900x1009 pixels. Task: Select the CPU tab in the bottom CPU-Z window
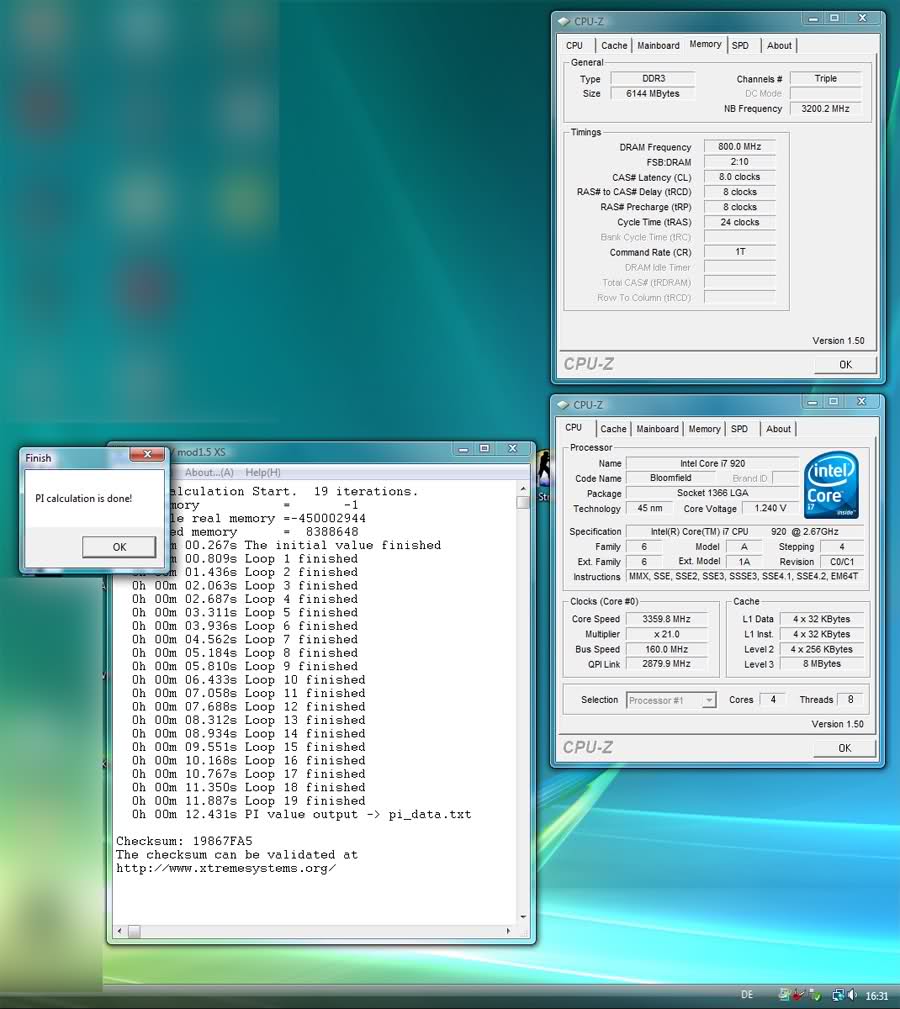pyautogui.click(x=574, y=428)
